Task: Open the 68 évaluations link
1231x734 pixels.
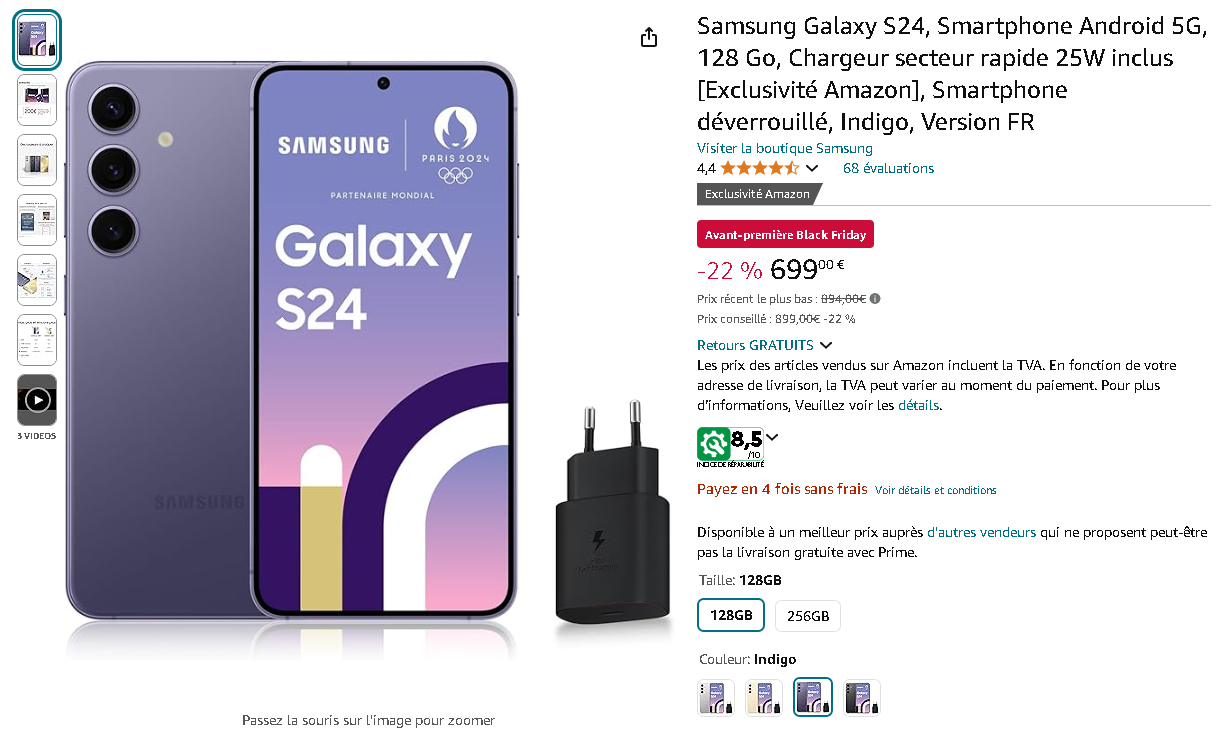Action: coord(889,168)
